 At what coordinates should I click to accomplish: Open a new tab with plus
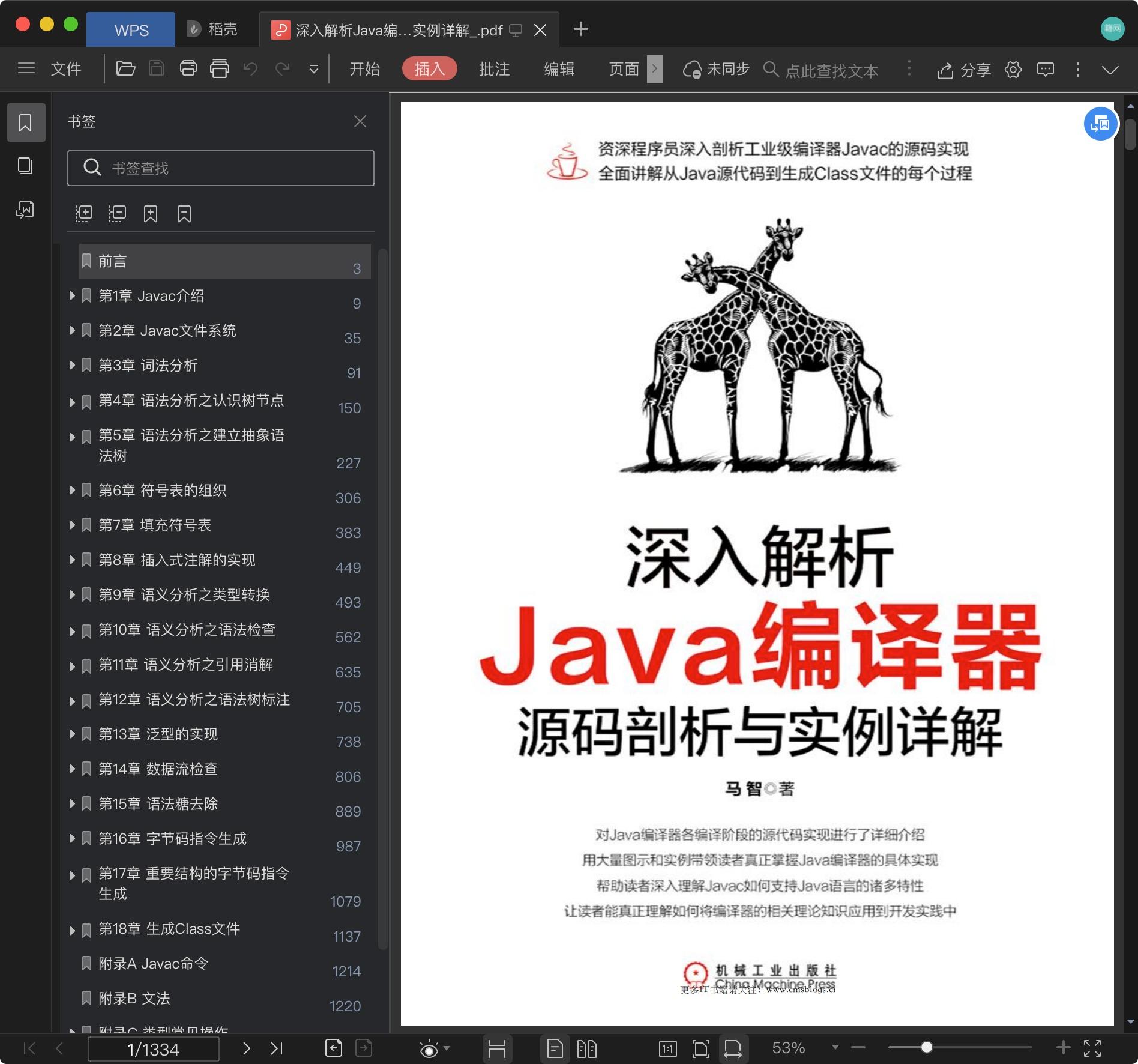(581, 29)
